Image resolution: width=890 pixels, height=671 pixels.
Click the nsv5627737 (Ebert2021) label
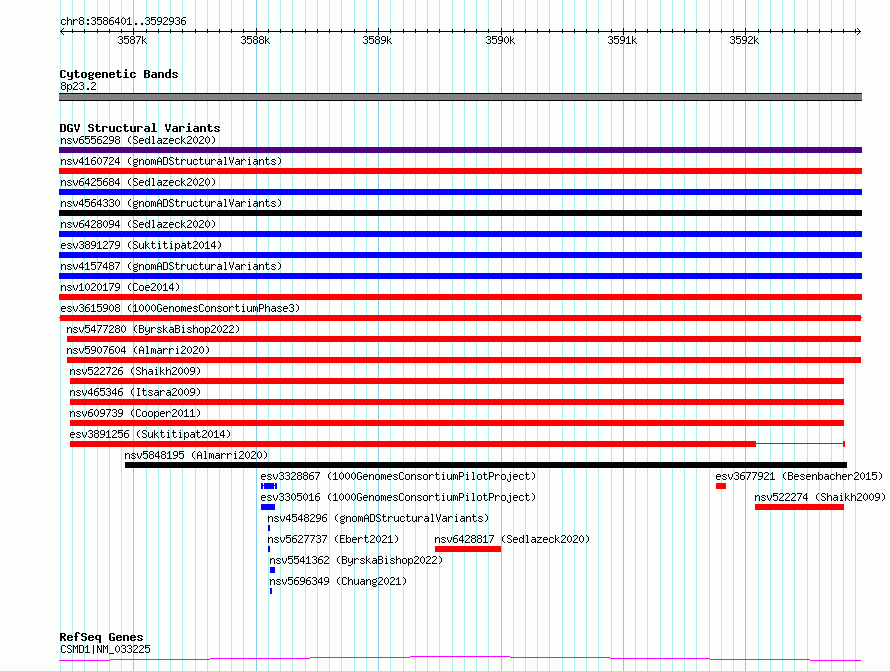(333, 539)
